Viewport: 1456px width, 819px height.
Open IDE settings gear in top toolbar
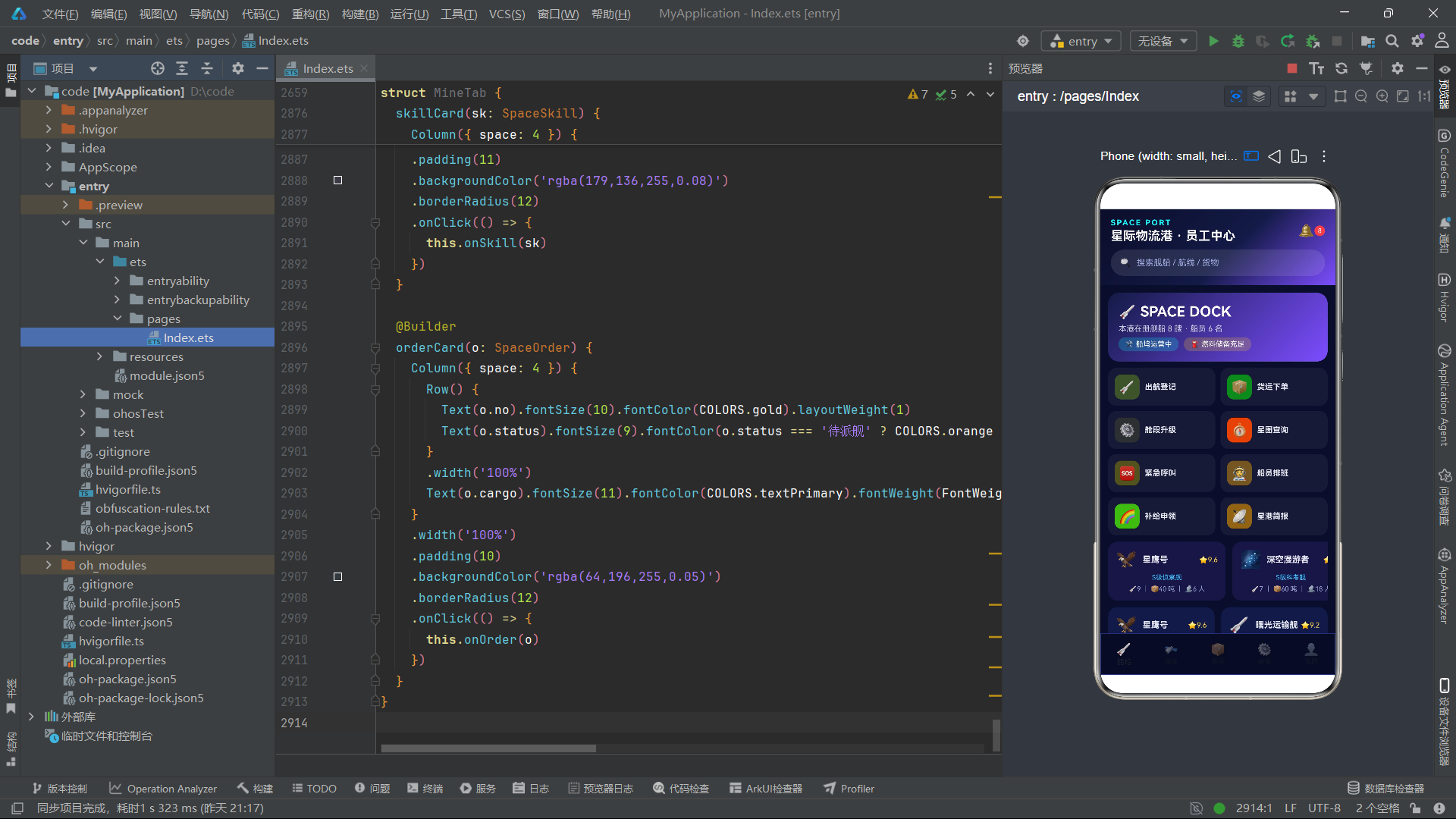(1417, 41)
